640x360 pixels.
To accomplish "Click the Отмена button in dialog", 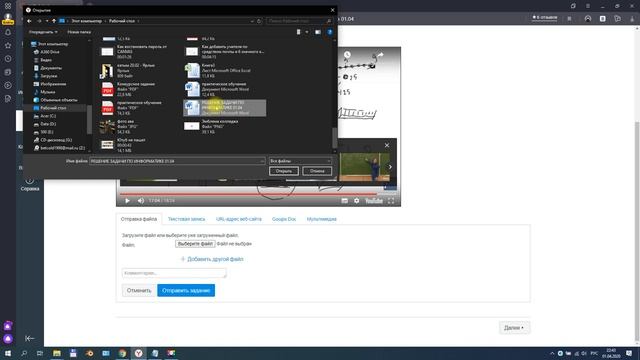I will click(317, 171).
